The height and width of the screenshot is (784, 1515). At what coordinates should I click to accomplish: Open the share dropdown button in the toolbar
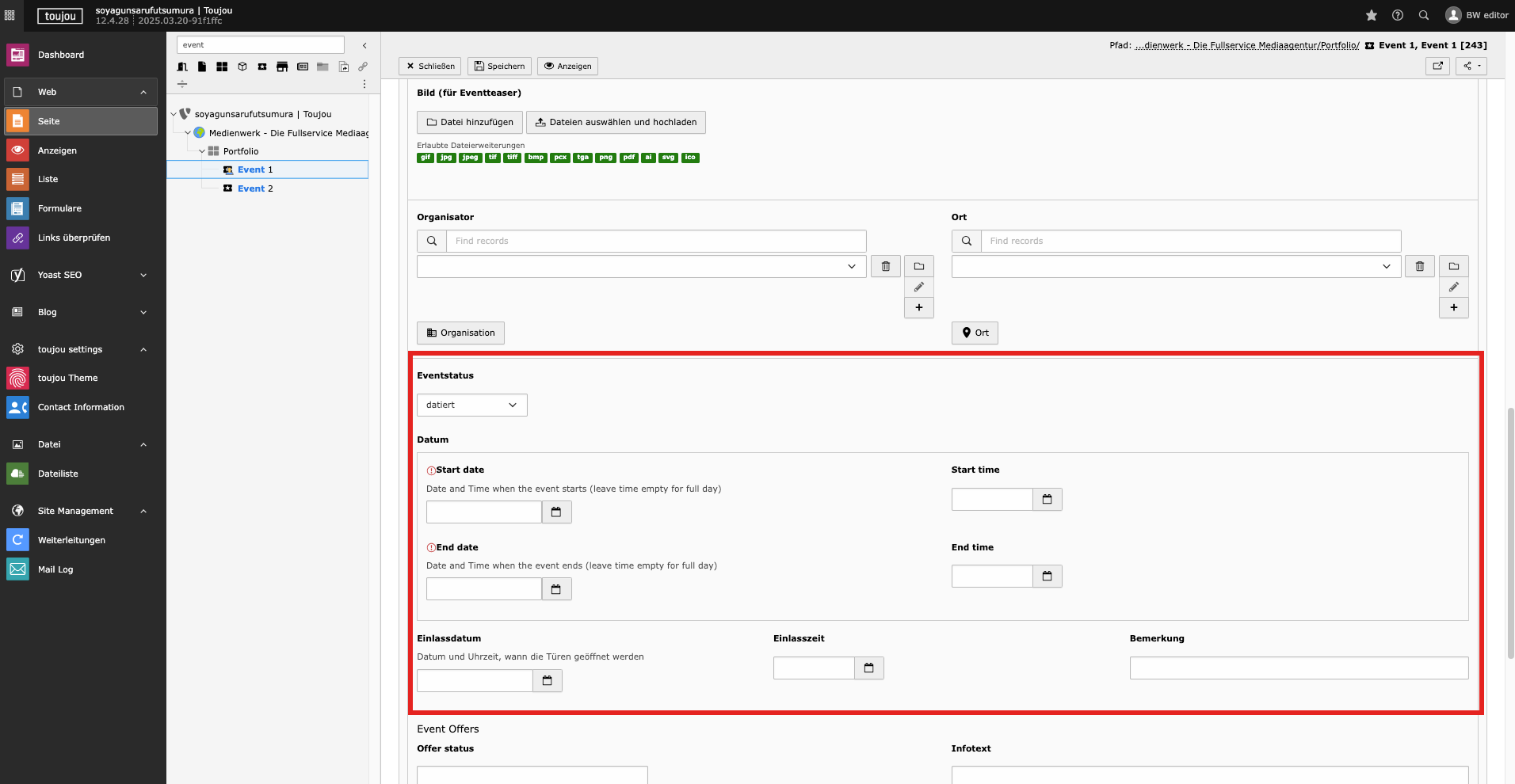coord(1471,67)
